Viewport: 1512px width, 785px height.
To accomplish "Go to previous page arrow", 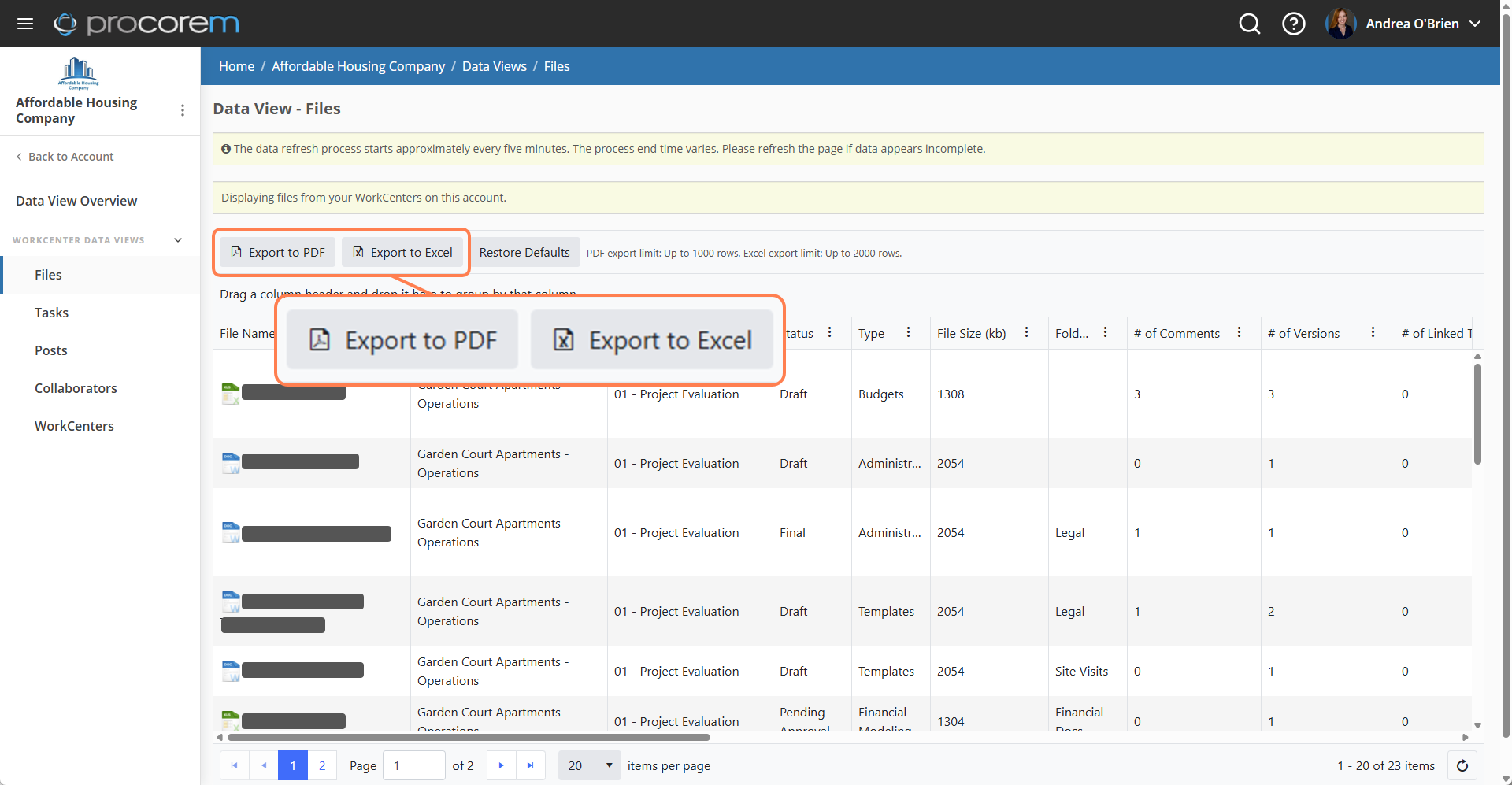I will [x=264, y=765].
